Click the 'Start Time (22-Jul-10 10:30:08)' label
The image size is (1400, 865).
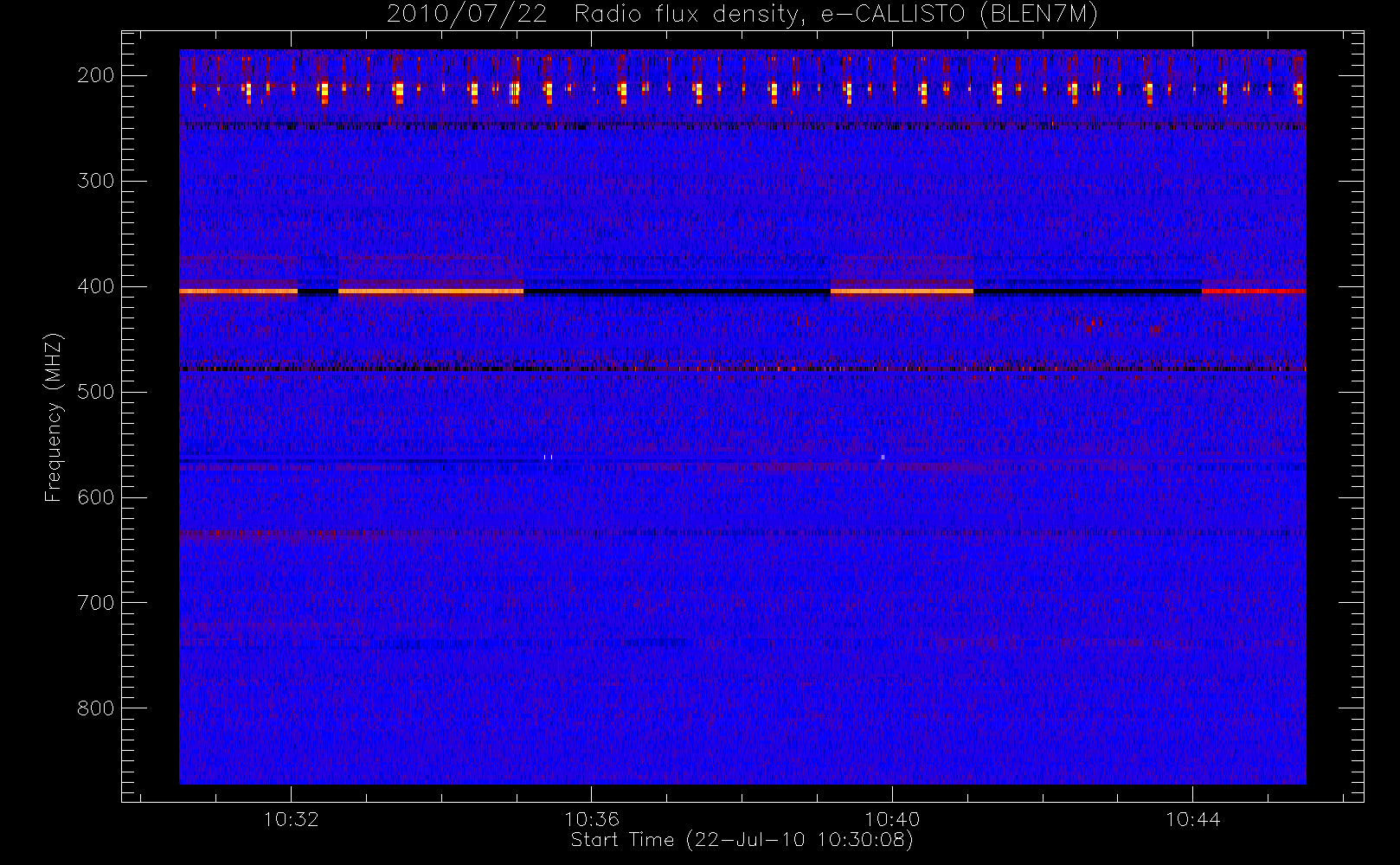(x=742, y=840)
